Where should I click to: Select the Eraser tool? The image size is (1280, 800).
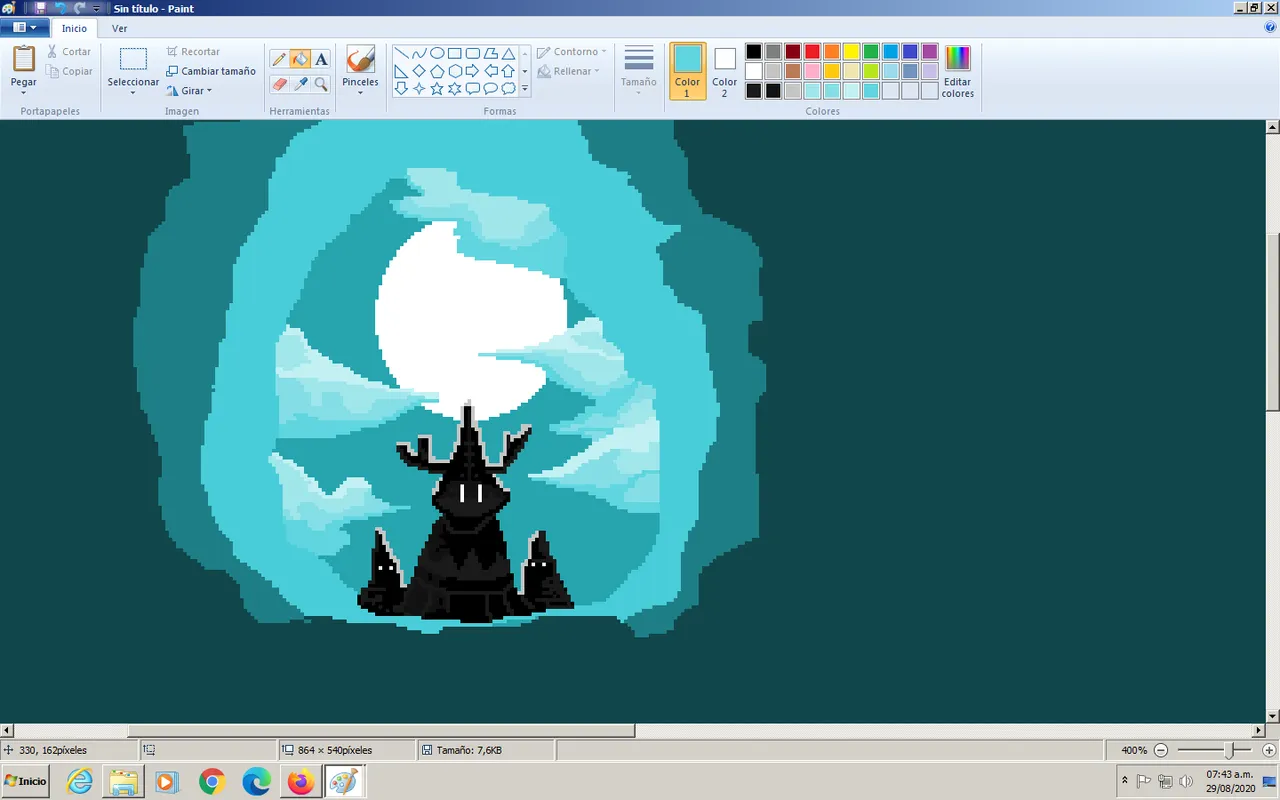[x=279, y=84]
